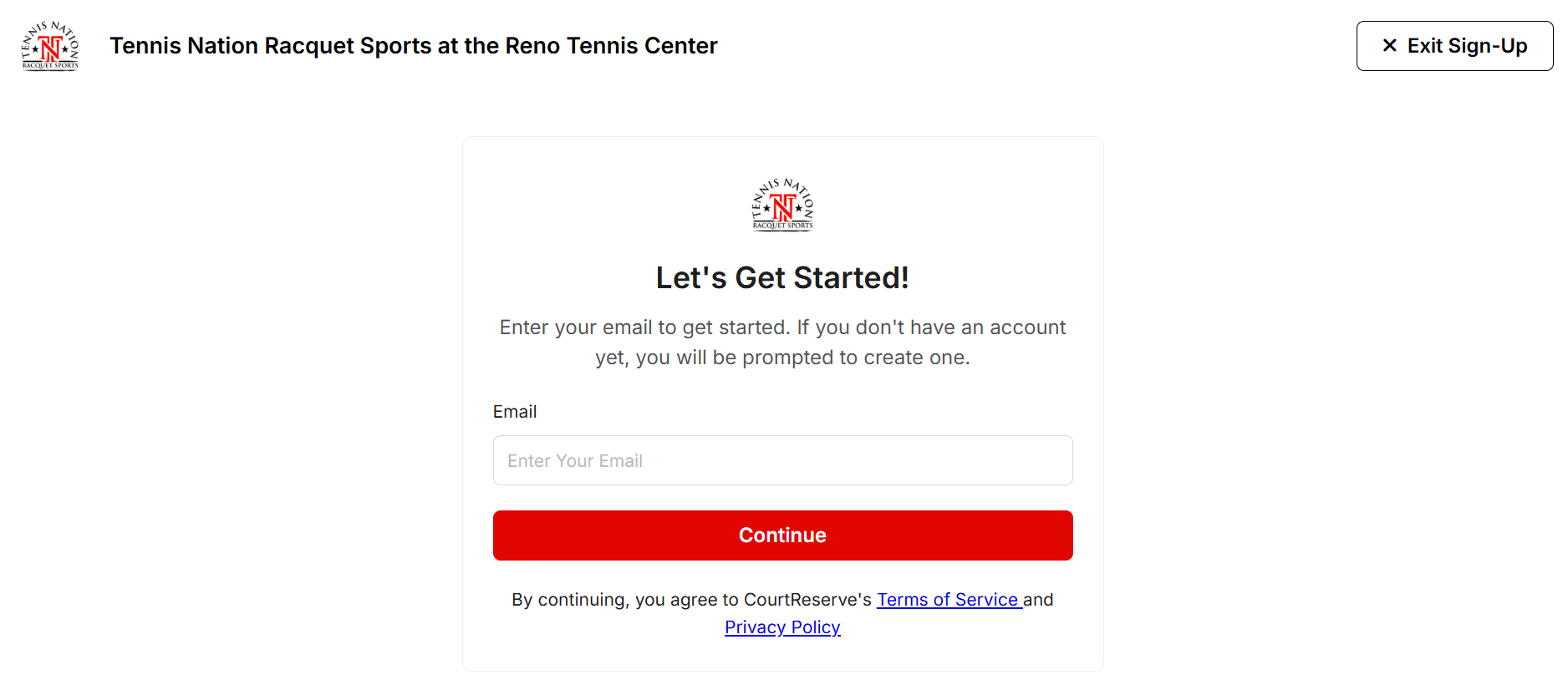Click the 'Enter your email to get started' text
1568x680 pixels.
click(x=644, y=327)
